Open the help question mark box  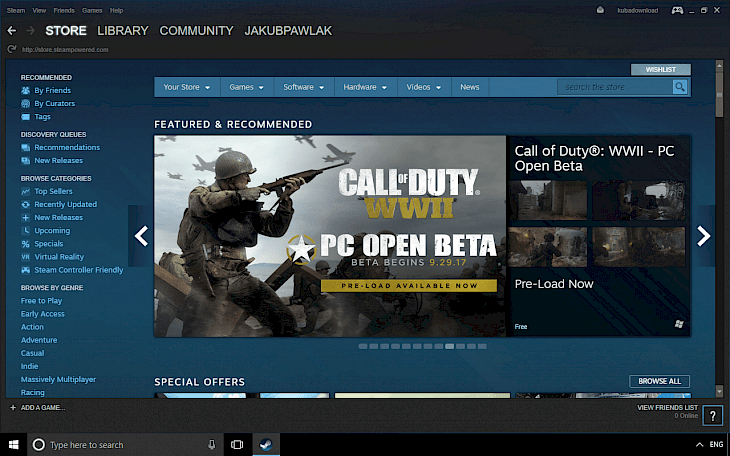pos(712,416)
